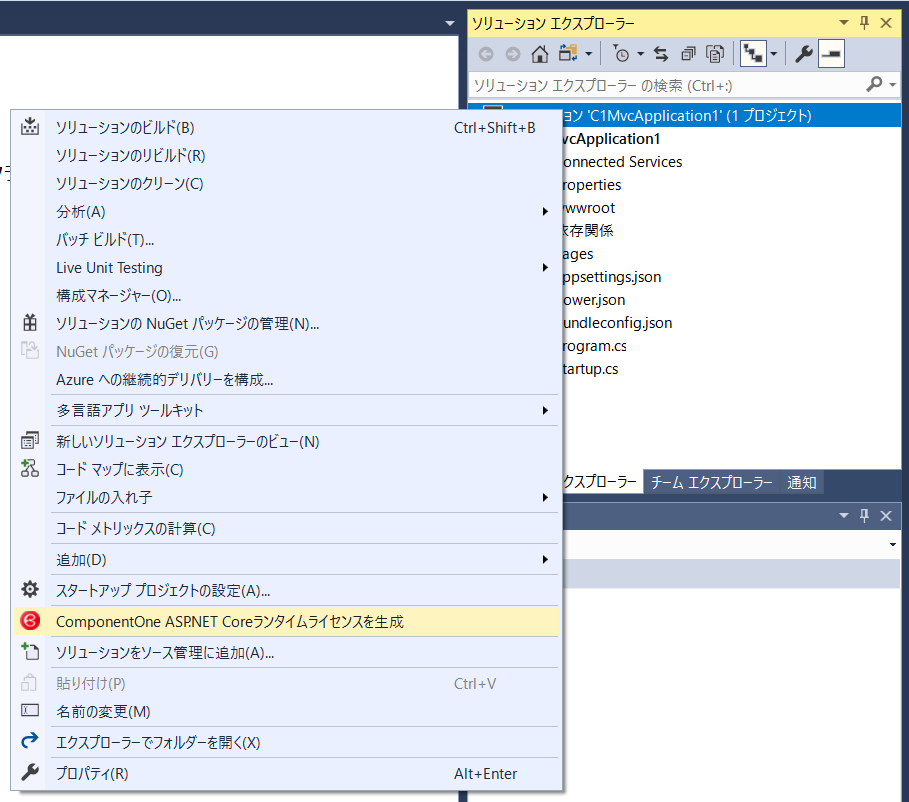Open dropdown next to the diagram view button

(x=774, y=55)
